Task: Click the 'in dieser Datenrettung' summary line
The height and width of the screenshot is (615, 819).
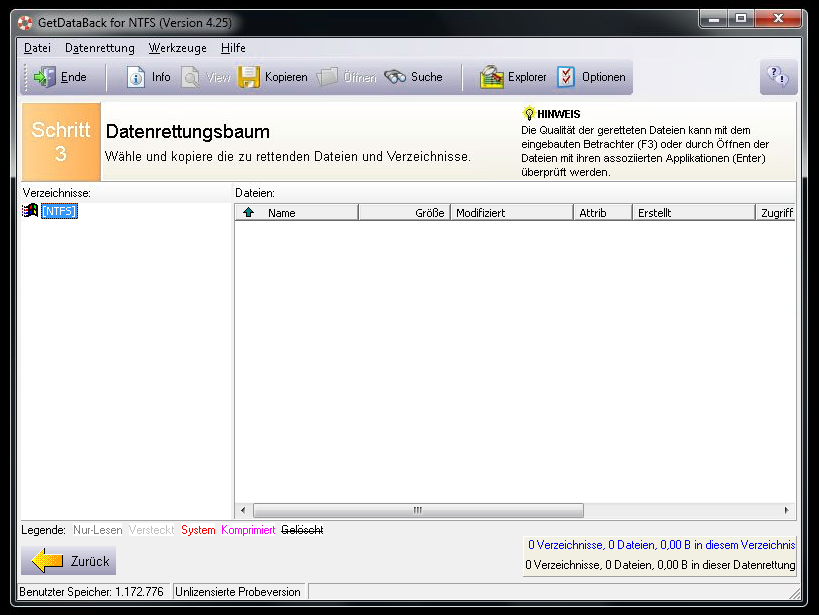Action: tap(660, 565)
